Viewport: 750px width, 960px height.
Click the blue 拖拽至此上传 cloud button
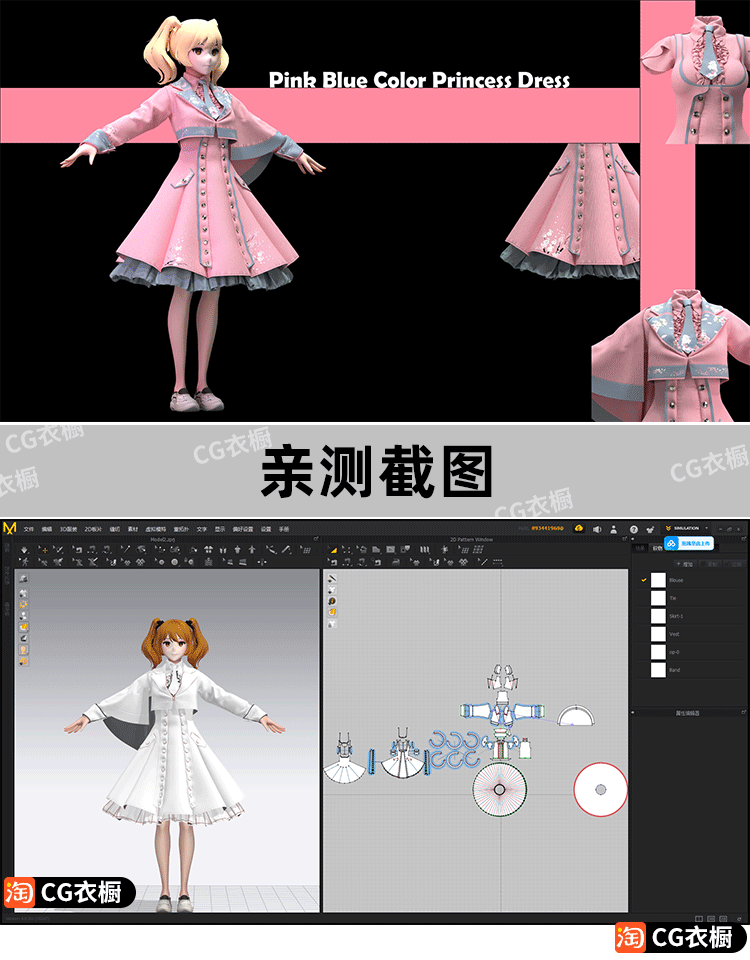tap(689, 543)
